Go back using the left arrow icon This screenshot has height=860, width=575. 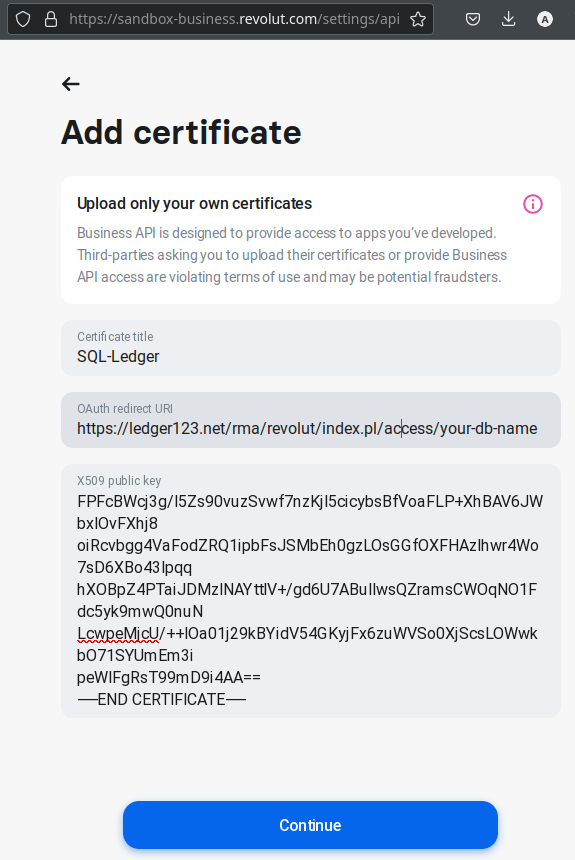tap(71, 84)
